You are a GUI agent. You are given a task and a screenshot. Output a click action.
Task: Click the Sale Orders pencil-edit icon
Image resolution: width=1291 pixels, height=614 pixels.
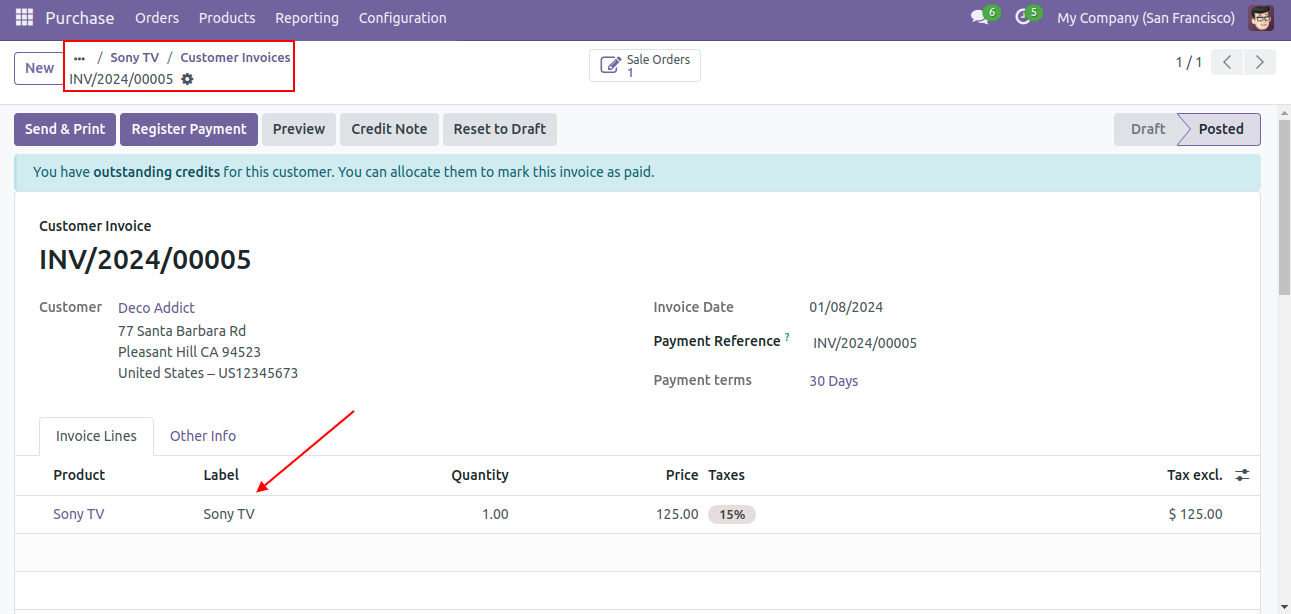click(610, 66)
